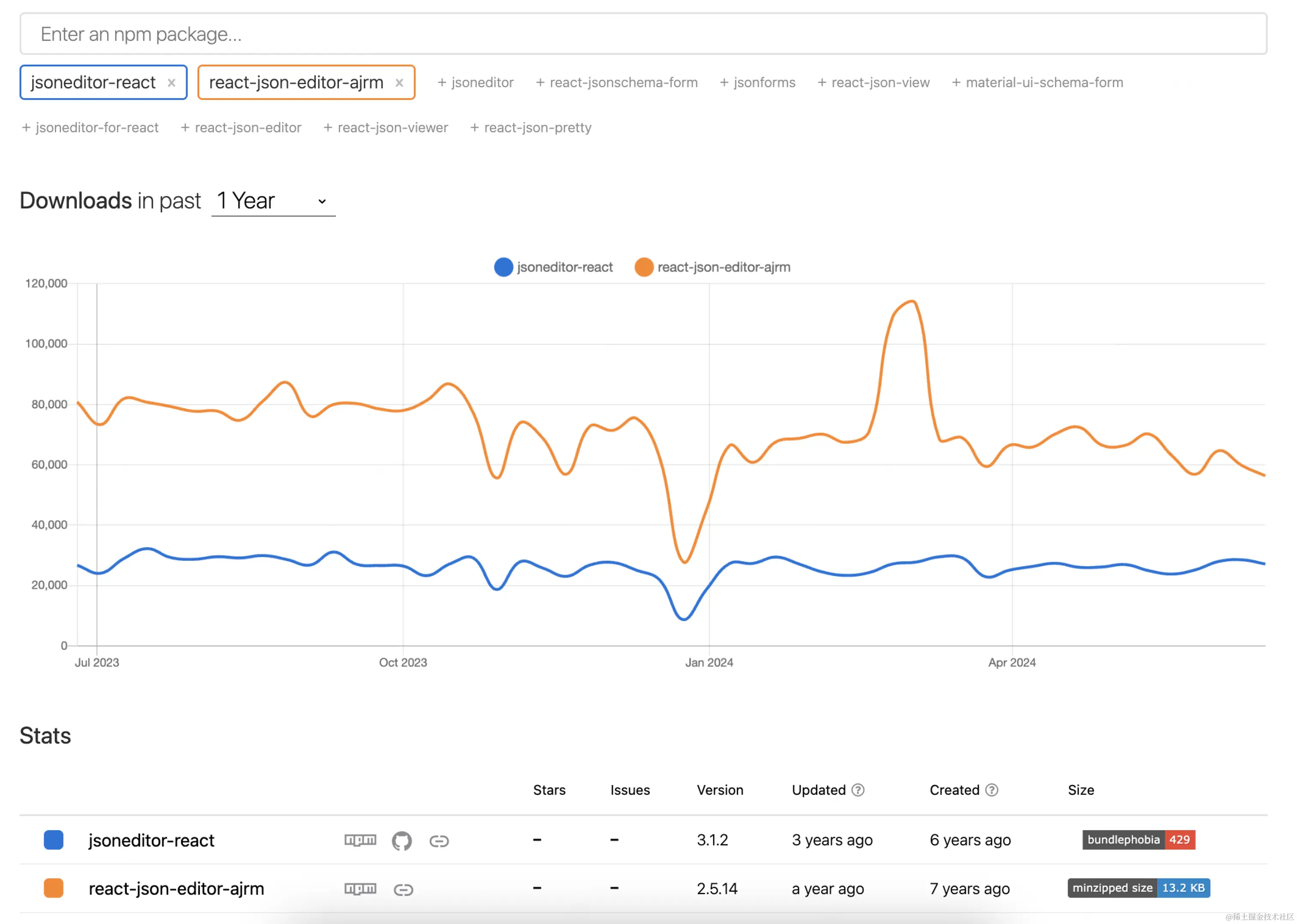
Task: Click homepage link icon for jsoneditor-react
Action: (439, 841)
